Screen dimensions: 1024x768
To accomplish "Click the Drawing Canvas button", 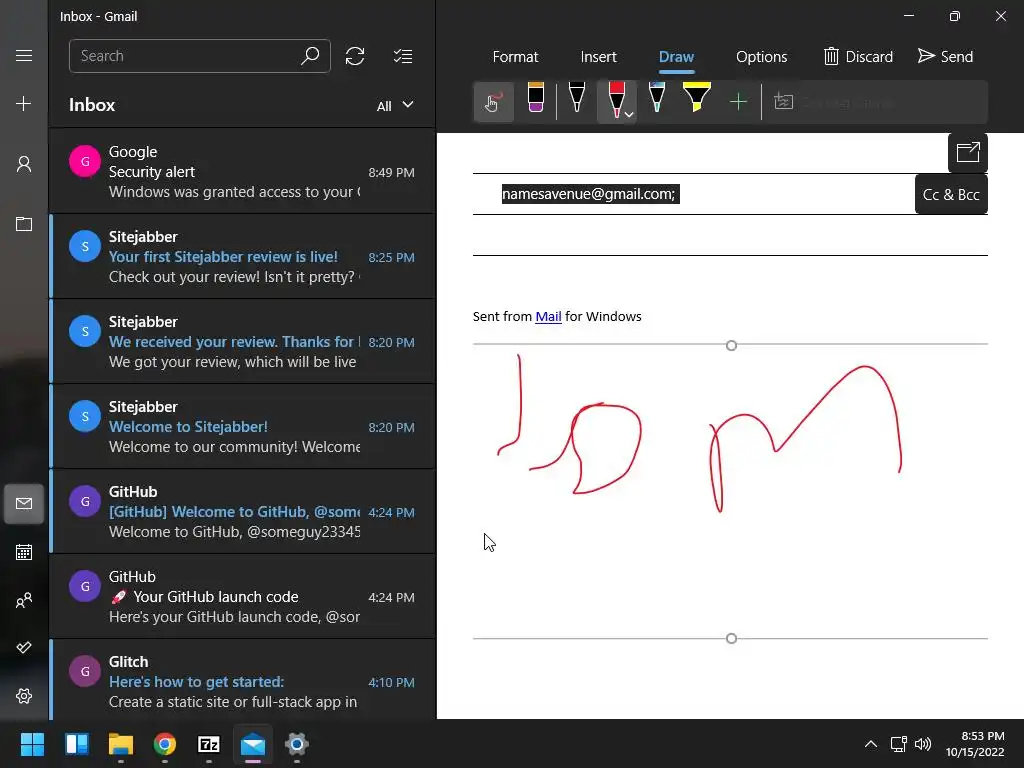I will pyautogui.click(x=839, y=102).
